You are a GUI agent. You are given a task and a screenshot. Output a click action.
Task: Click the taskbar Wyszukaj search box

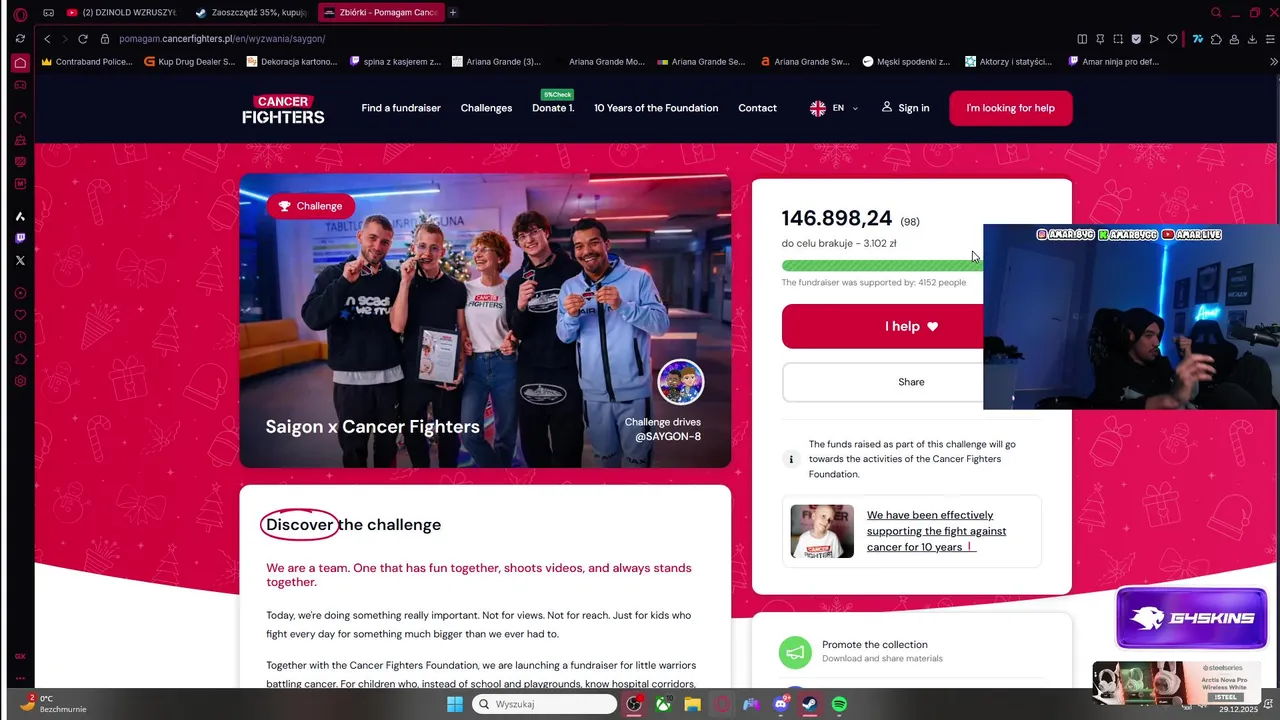[x=544, y=704]
